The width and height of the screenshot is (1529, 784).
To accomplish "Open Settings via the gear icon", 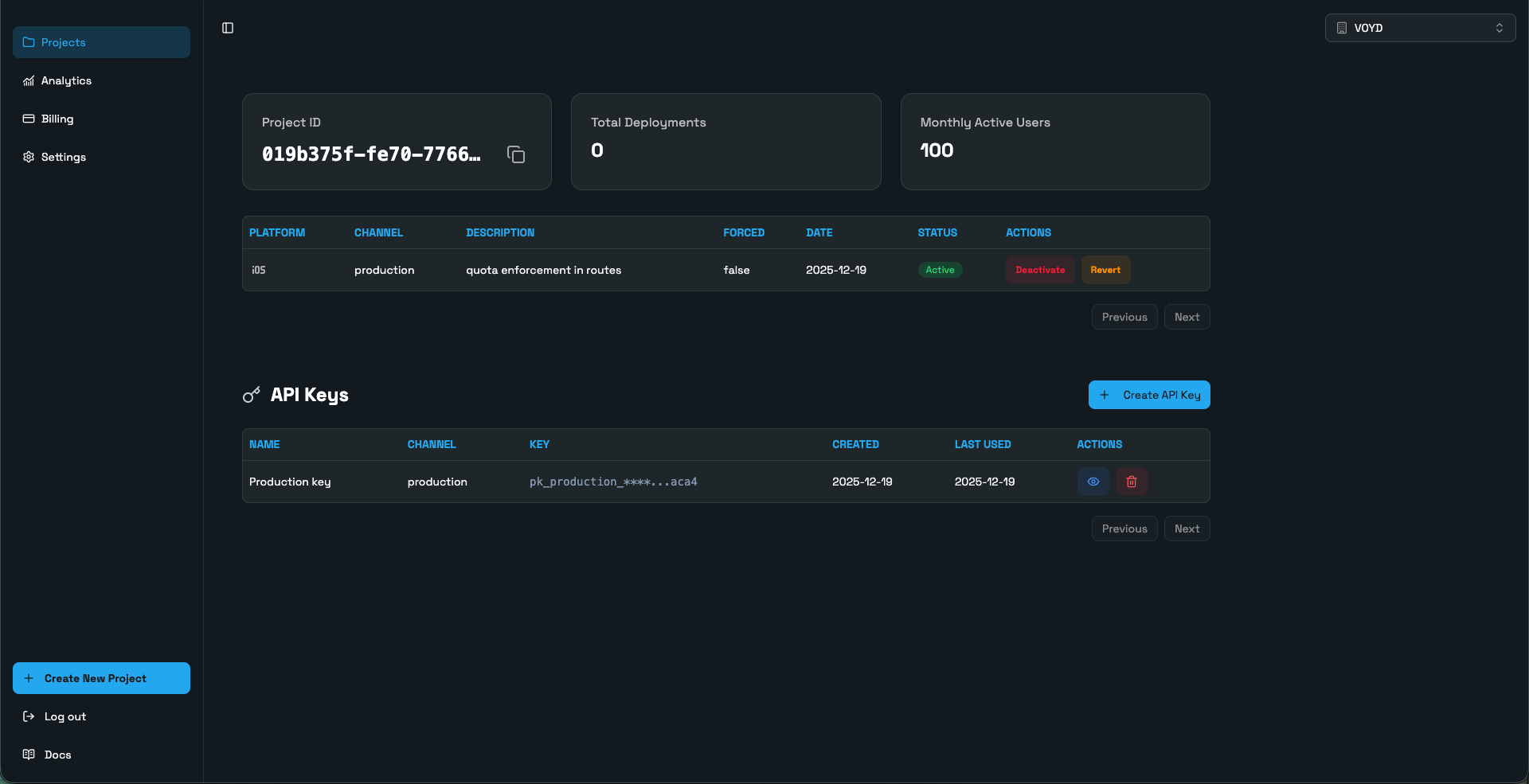I will [29, 157].
